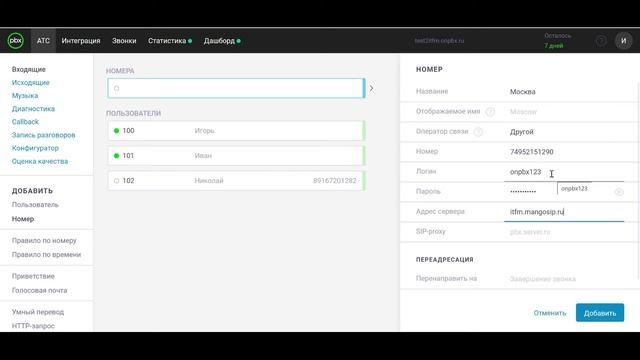Open the Музыка section
640x360 pixels.
tap(25, 96)
